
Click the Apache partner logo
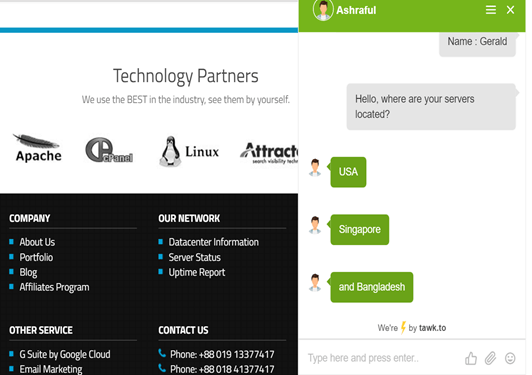(x=38, y=148)
